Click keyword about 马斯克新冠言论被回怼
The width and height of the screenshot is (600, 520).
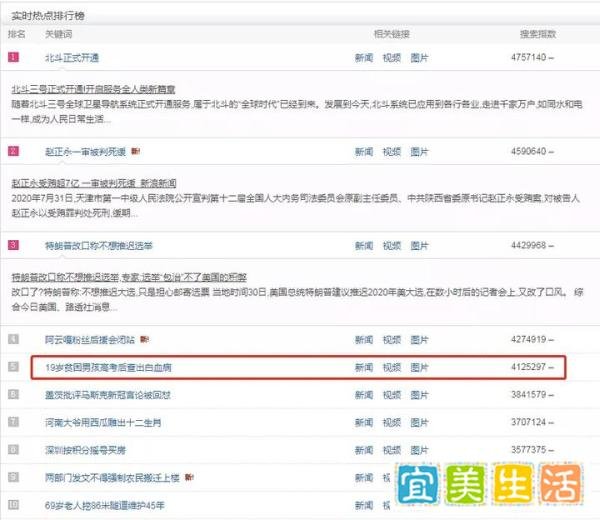[x=108, y=395]
